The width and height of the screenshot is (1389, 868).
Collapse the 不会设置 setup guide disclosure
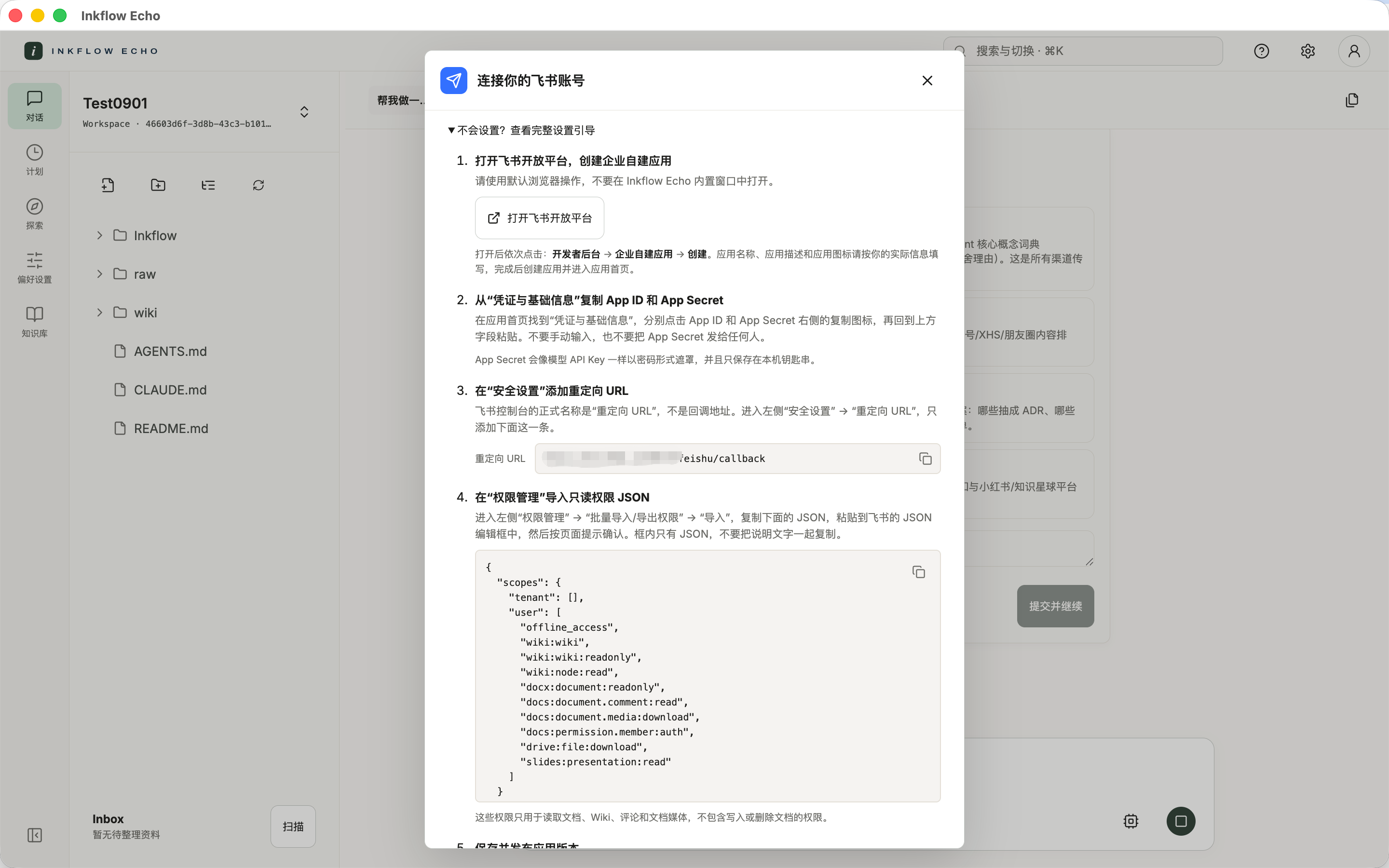click(x=521, y=130)
